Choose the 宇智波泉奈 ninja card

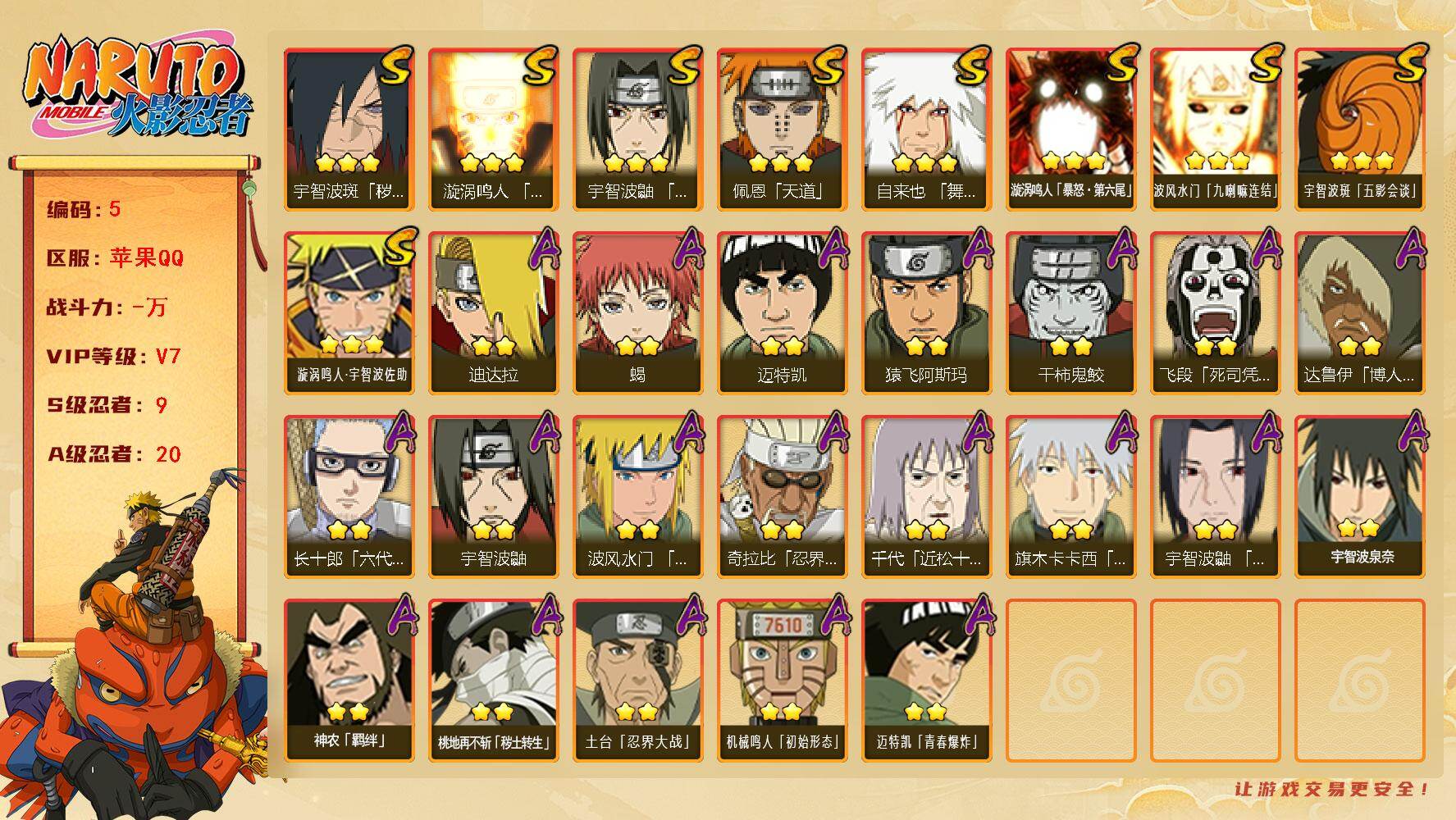[x=1360, y=496]
